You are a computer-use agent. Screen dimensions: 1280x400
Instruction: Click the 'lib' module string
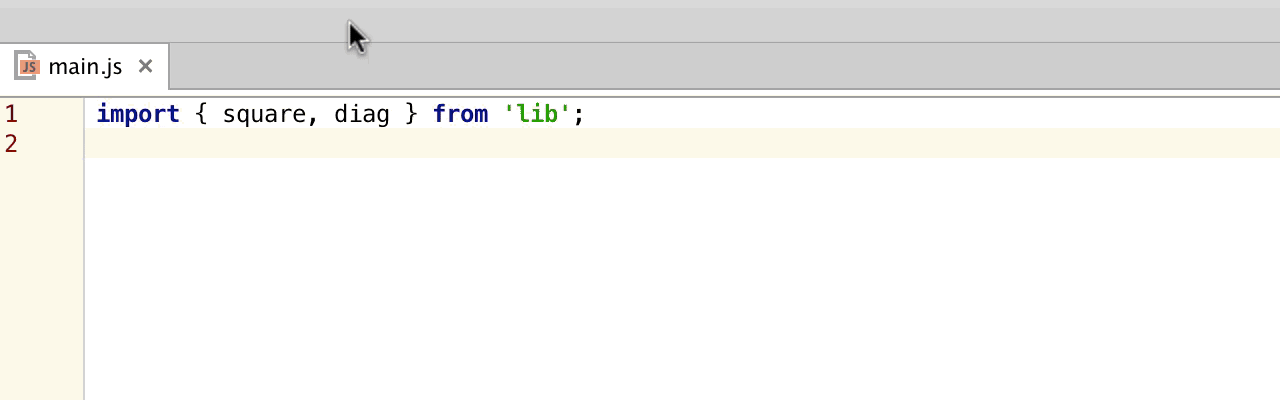click(537, 114)
